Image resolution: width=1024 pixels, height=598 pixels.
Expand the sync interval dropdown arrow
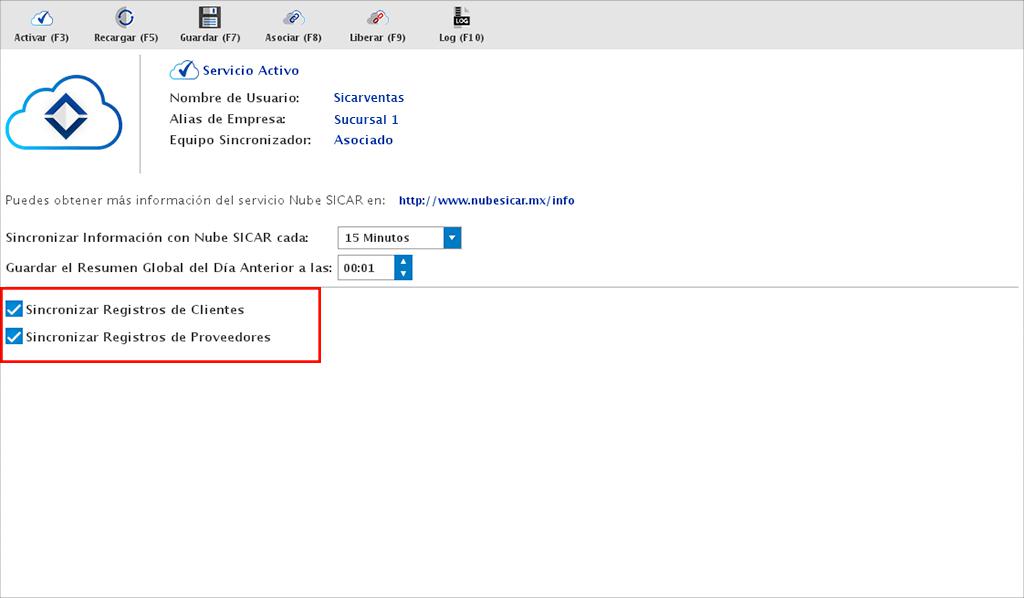pyautogui.click(x=451, y=238)
